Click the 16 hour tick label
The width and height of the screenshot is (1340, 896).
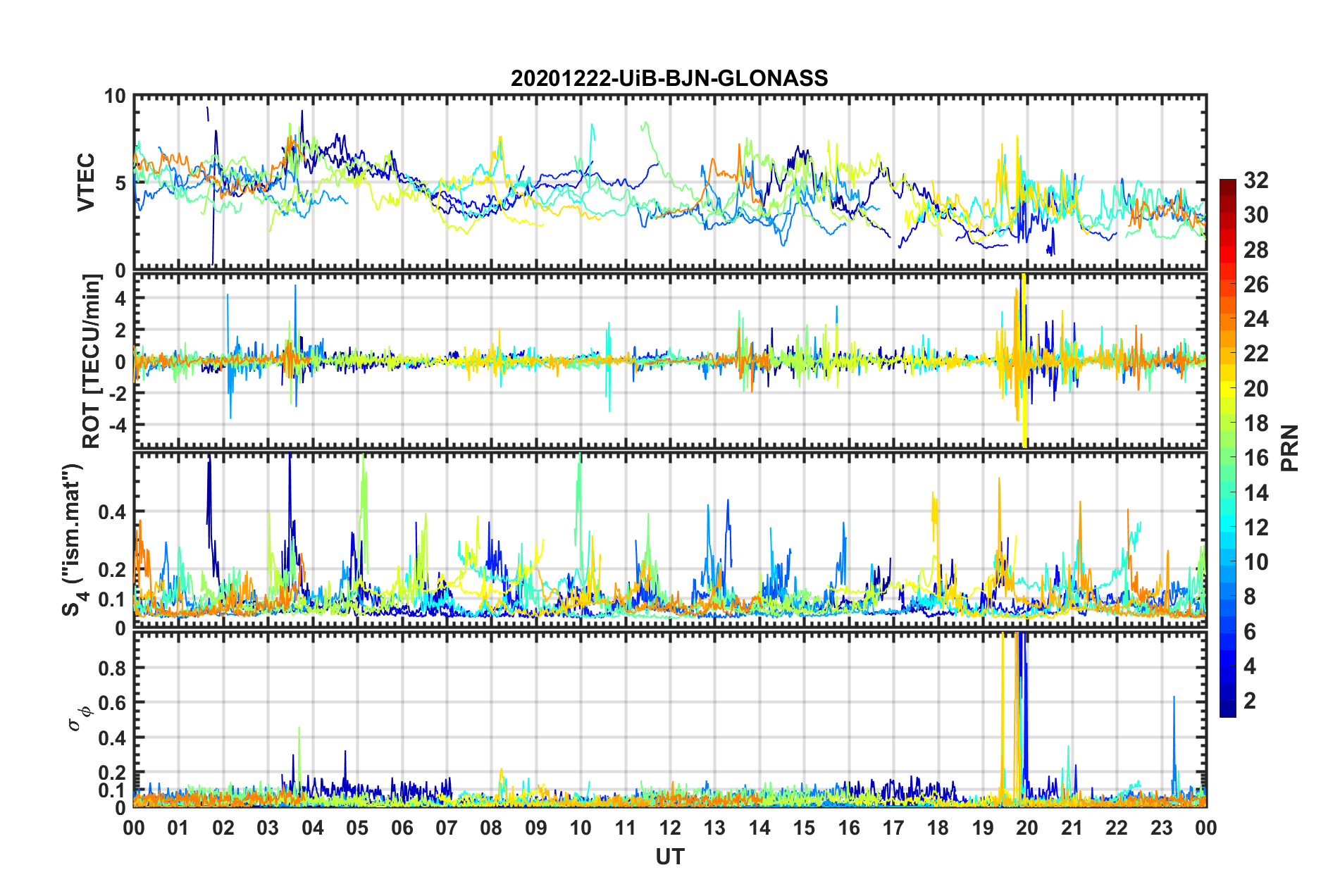[849, 828]
